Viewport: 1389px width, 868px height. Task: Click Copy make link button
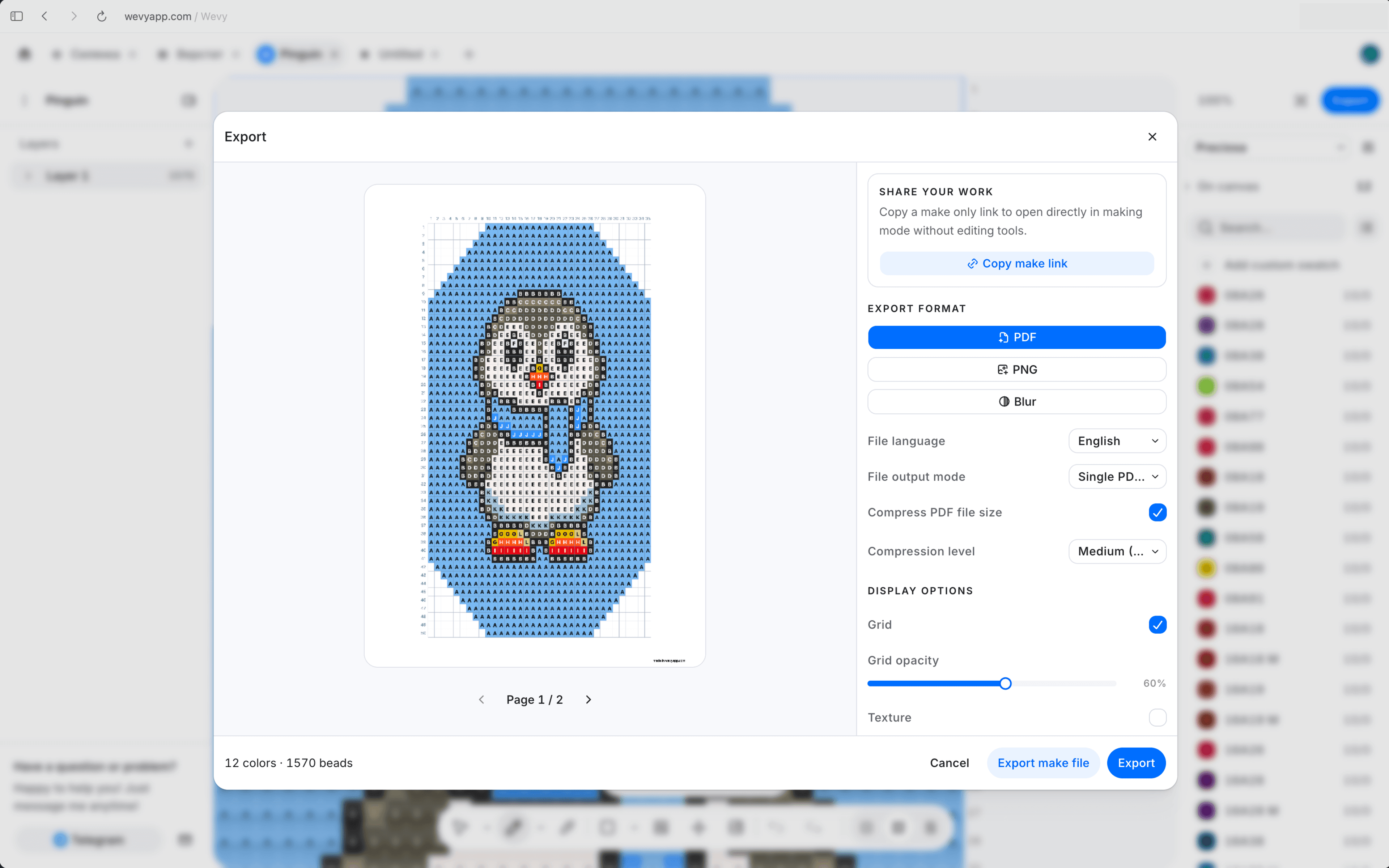1016,264
